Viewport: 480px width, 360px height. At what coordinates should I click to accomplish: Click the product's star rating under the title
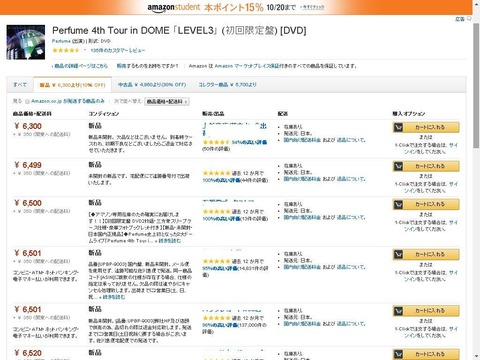point(66,50)
